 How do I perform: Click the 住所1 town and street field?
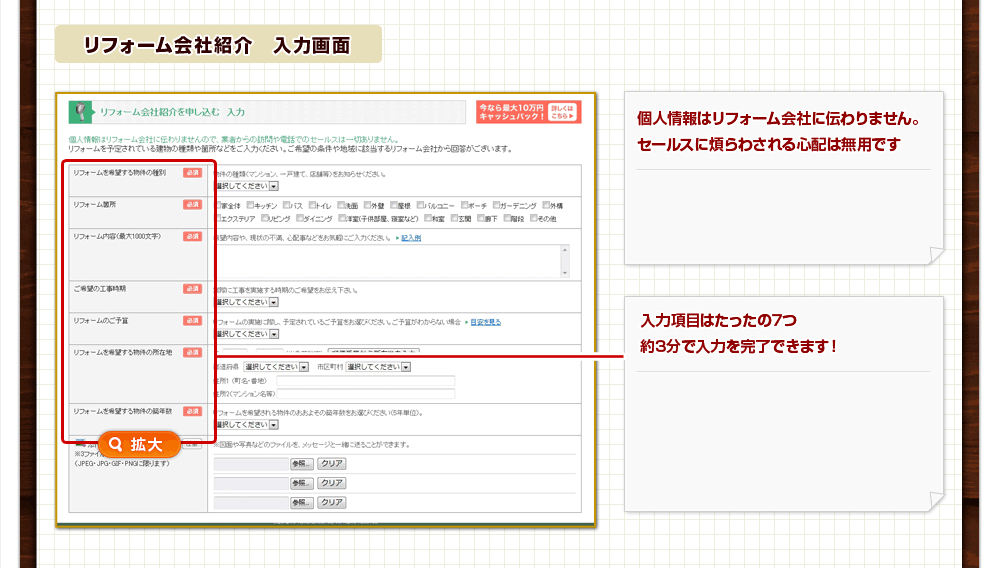click(365, 381)
